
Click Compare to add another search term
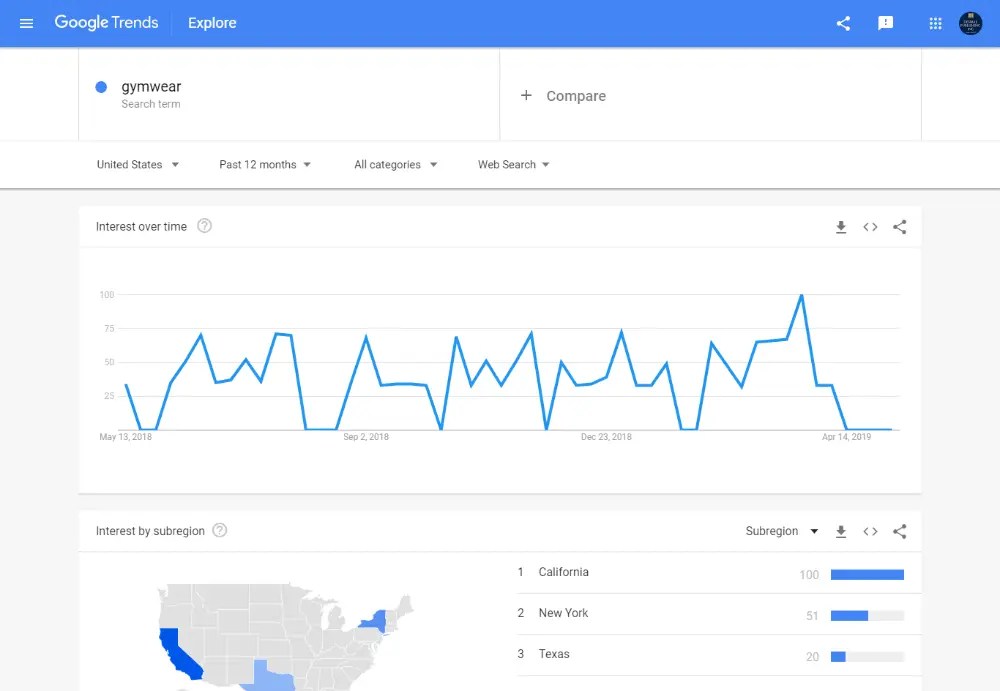pos(565,96)
